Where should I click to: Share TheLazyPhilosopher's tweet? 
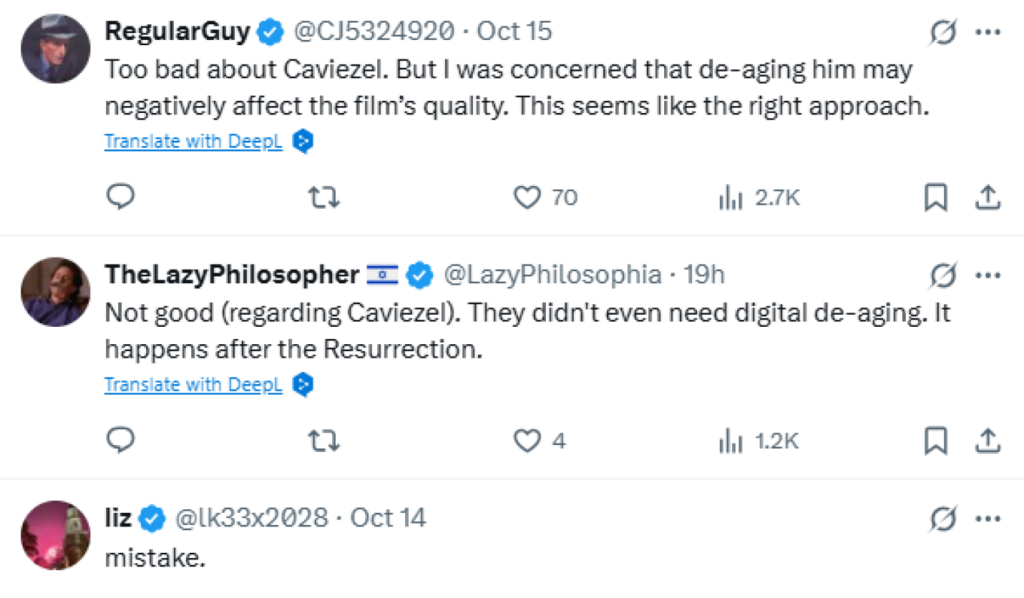(x=988, y=440)
